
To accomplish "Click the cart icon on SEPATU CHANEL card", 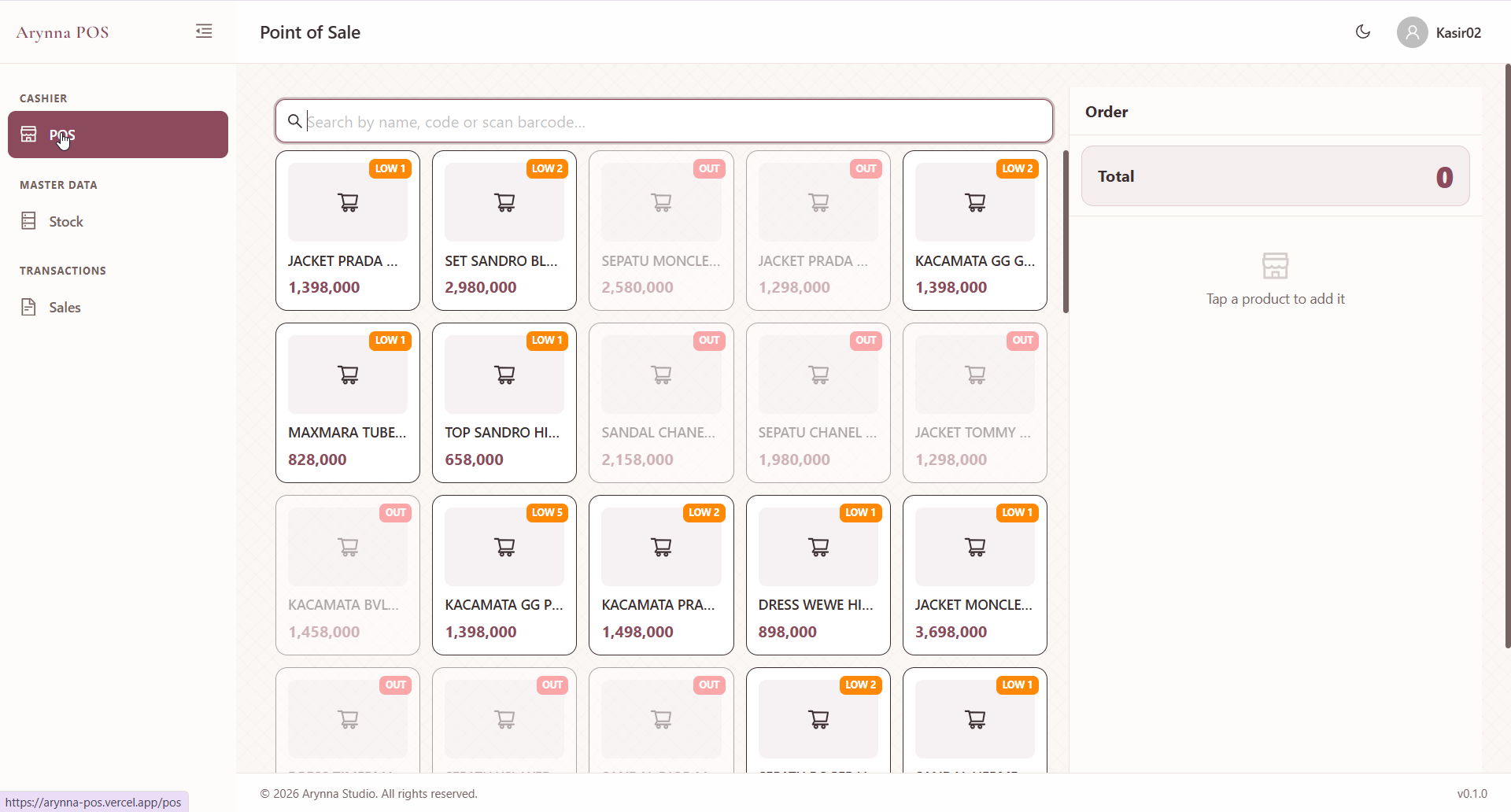I will [818, 375].
